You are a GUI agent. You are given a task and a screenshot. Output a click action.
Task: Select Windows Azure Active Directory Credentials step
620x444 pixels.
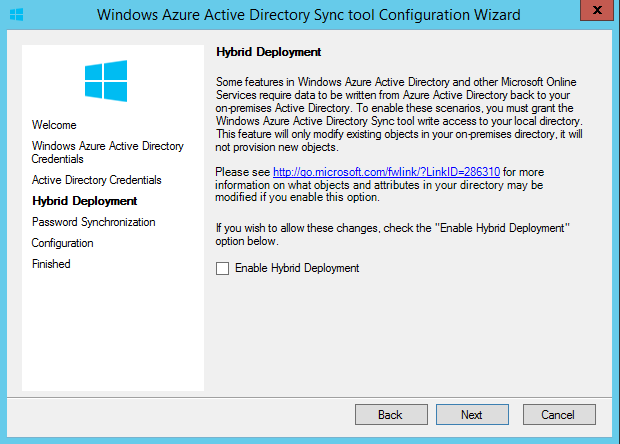pos(108,152)
